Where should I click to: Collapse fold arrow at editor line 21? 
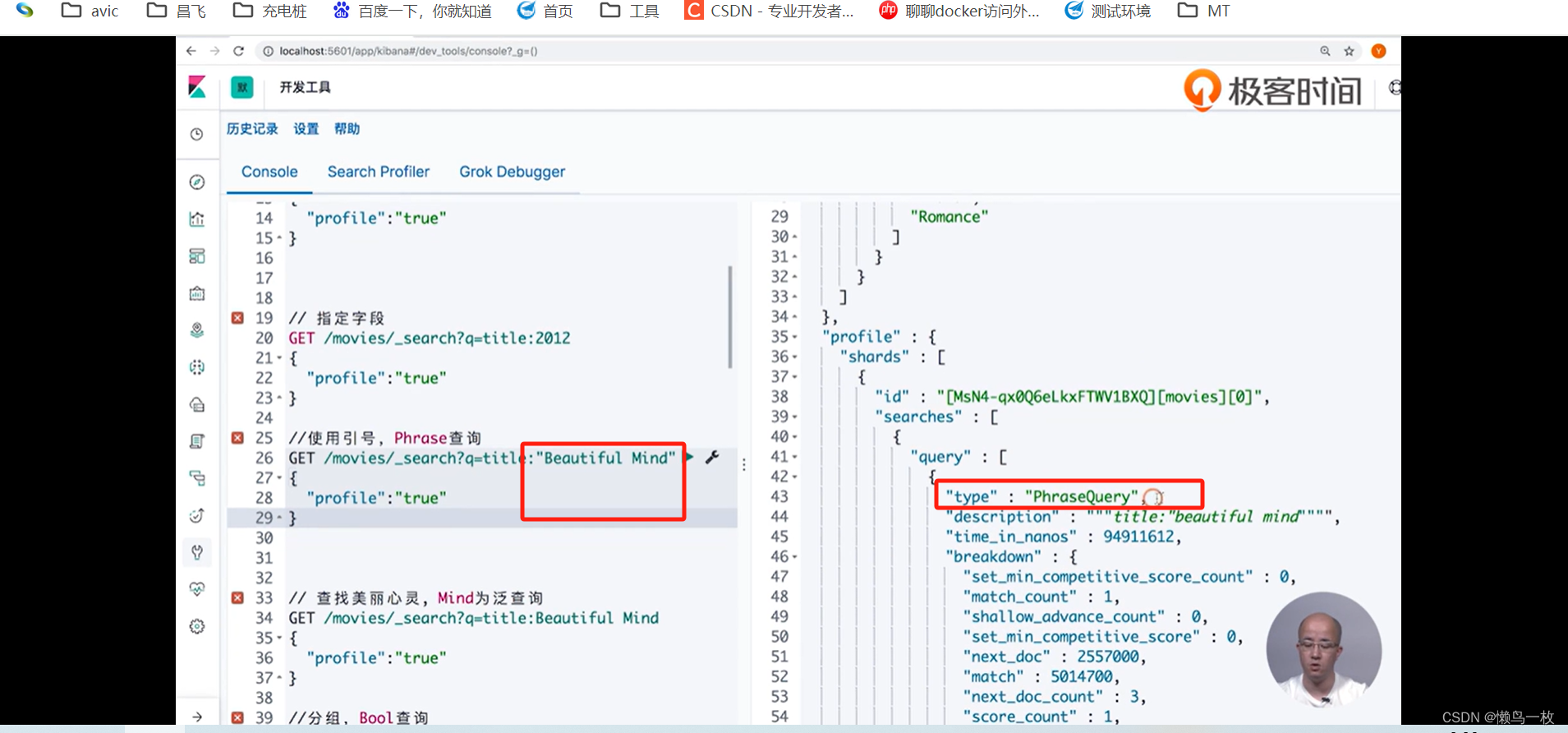(279, 358)
